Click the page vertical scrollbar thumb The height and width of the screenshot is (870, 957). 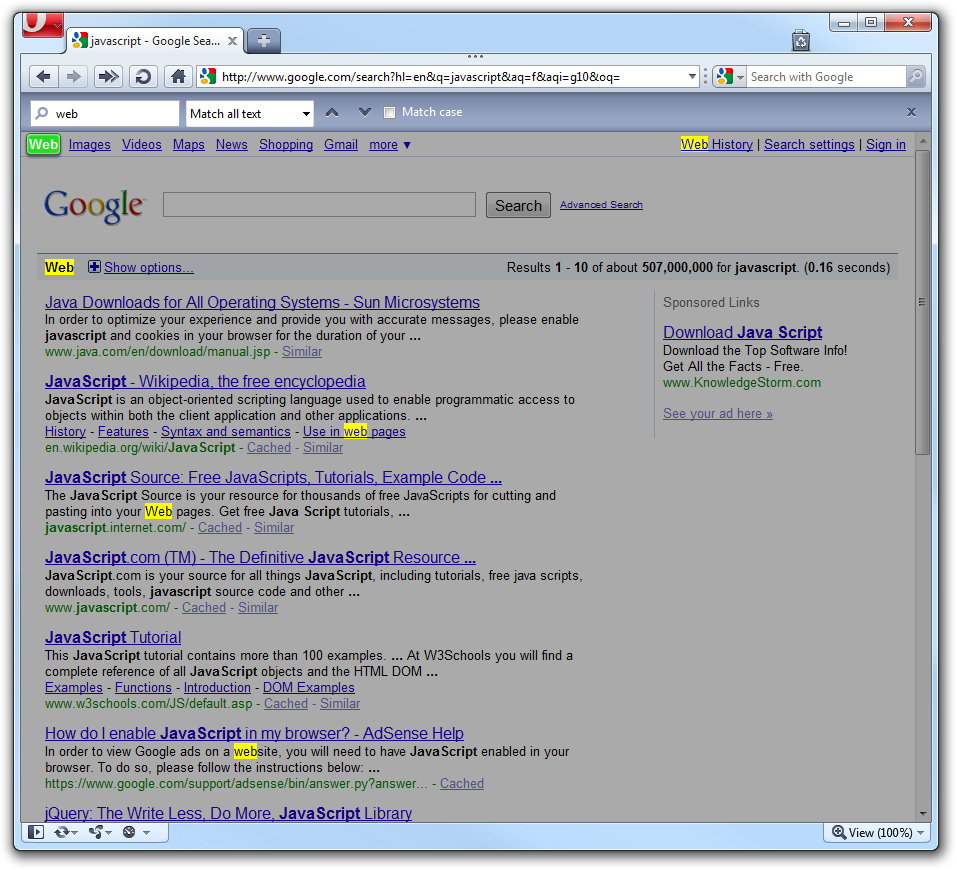point(922,302)
